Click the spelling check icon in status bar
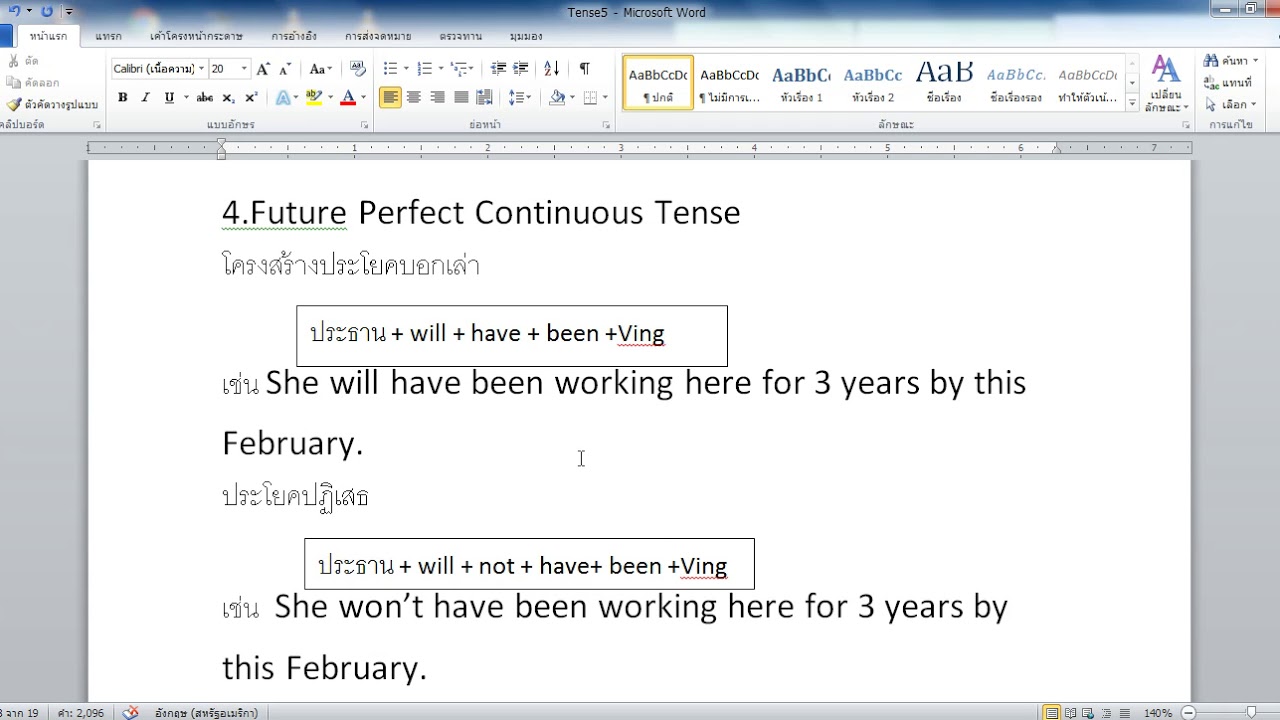Image resolution: width=1280 pixels, height=720 pixels. [x=131, y=712]
